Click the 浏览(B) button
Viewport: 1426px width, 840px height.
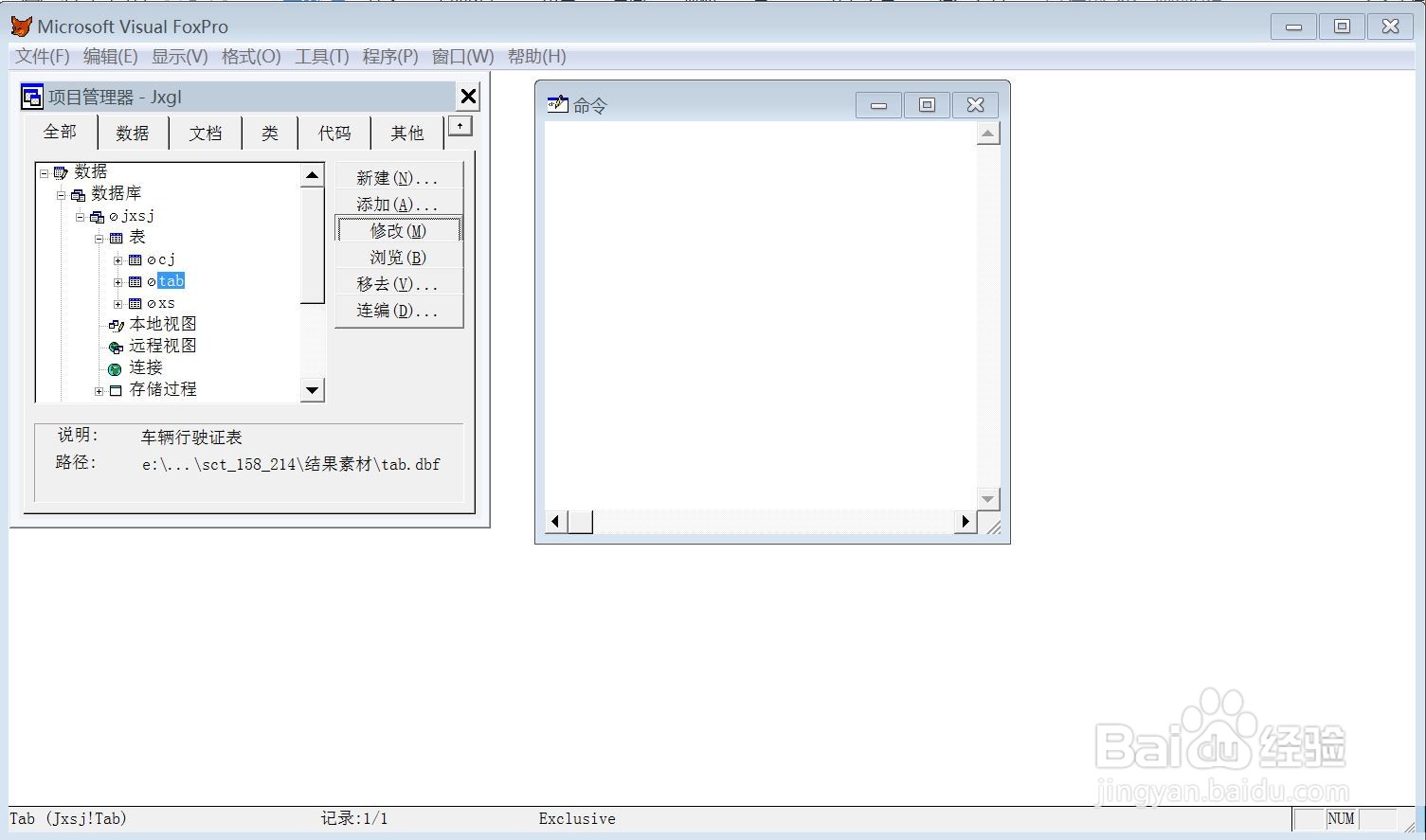click(x=399, y=258)
